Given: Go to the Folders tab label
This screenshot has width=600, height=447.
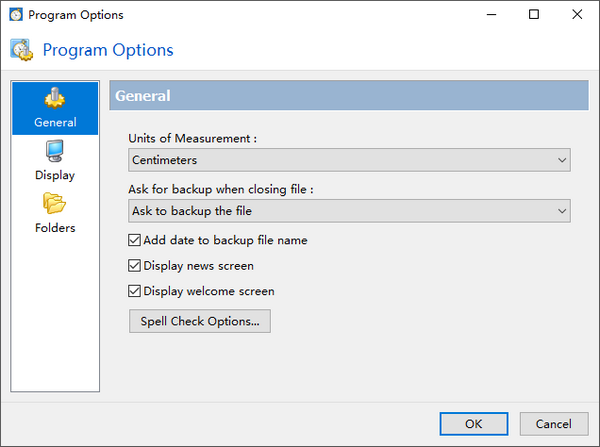Looking at the screenshot, I should (54, 228).
